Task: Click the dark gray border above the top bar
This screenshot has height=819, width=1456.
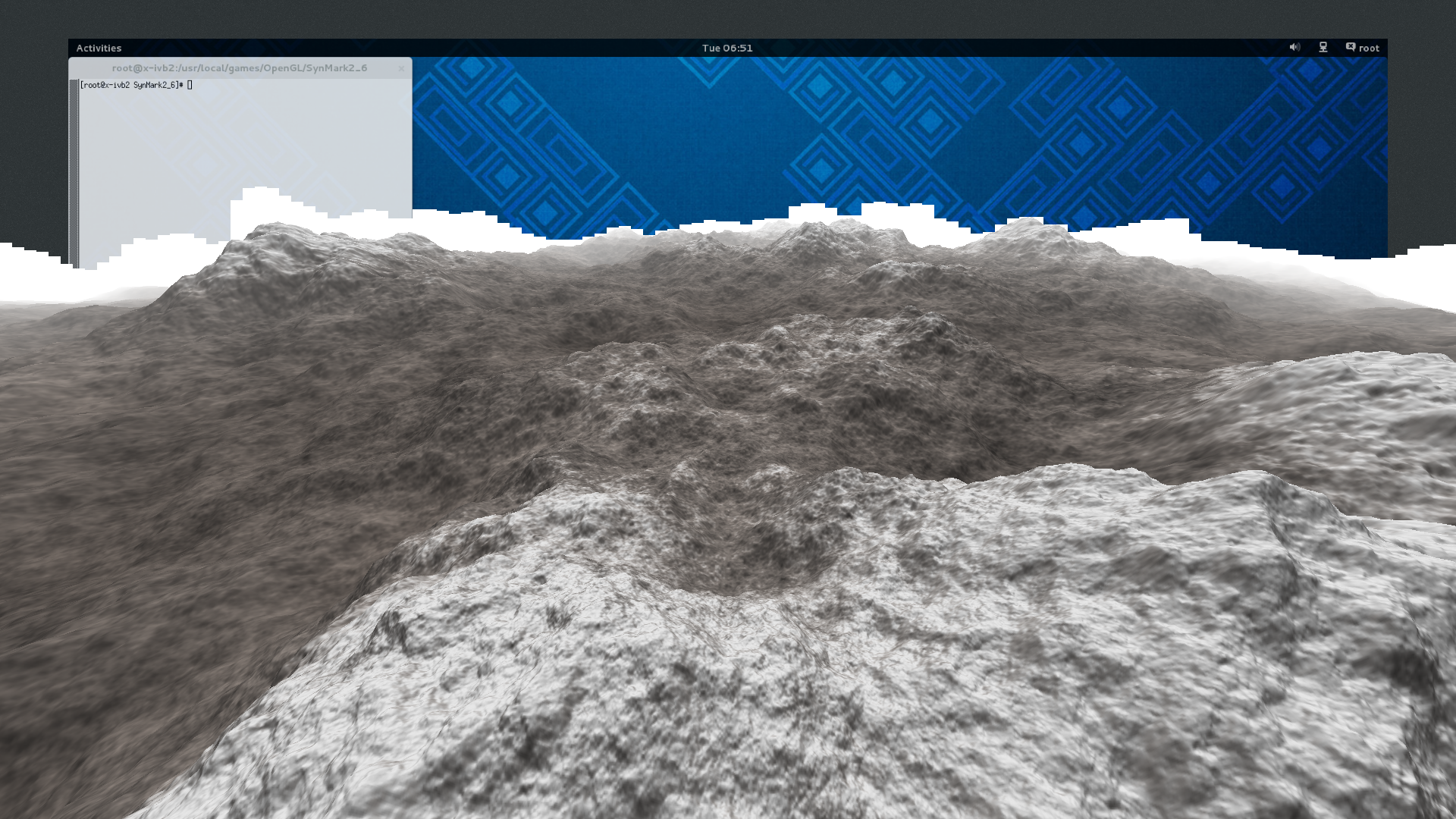Action: pyautogui.click(x=728, y=19)
